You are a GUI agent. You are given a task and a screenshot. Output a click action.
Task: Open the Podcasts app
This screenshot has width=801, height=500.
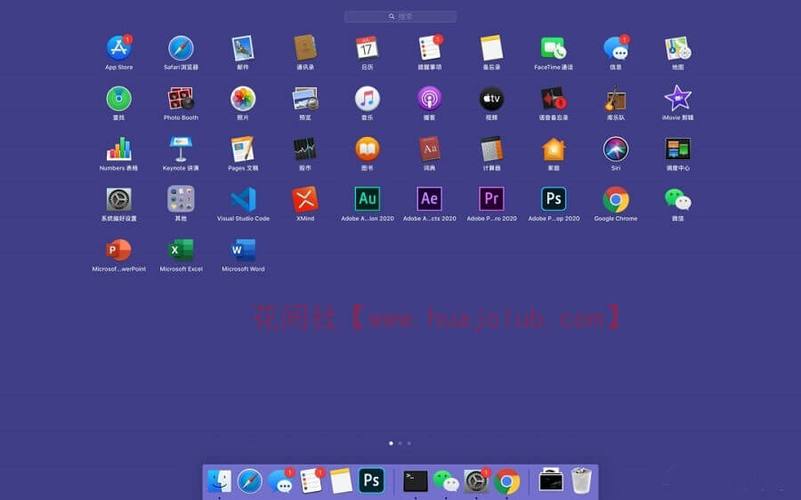pos(430,99)
